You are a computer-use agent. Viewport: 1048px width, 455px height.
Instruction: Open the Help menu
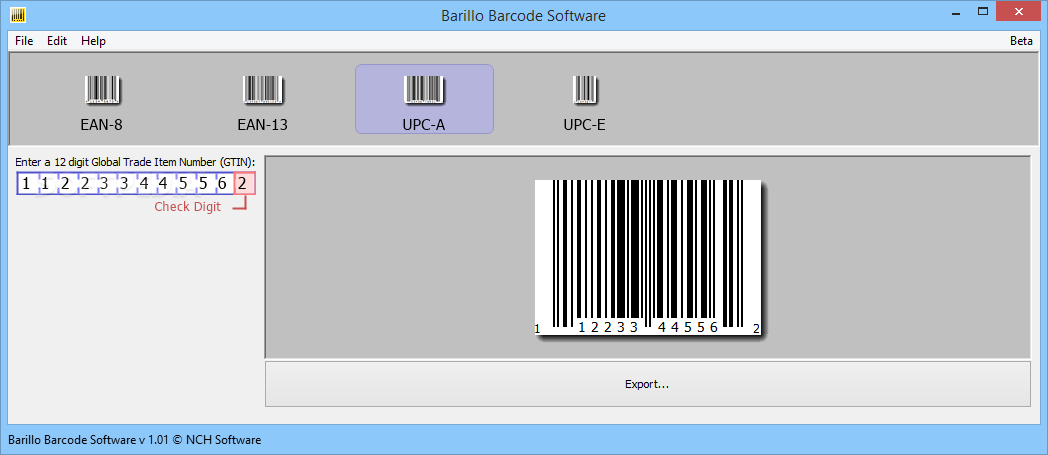click(94, 41)
